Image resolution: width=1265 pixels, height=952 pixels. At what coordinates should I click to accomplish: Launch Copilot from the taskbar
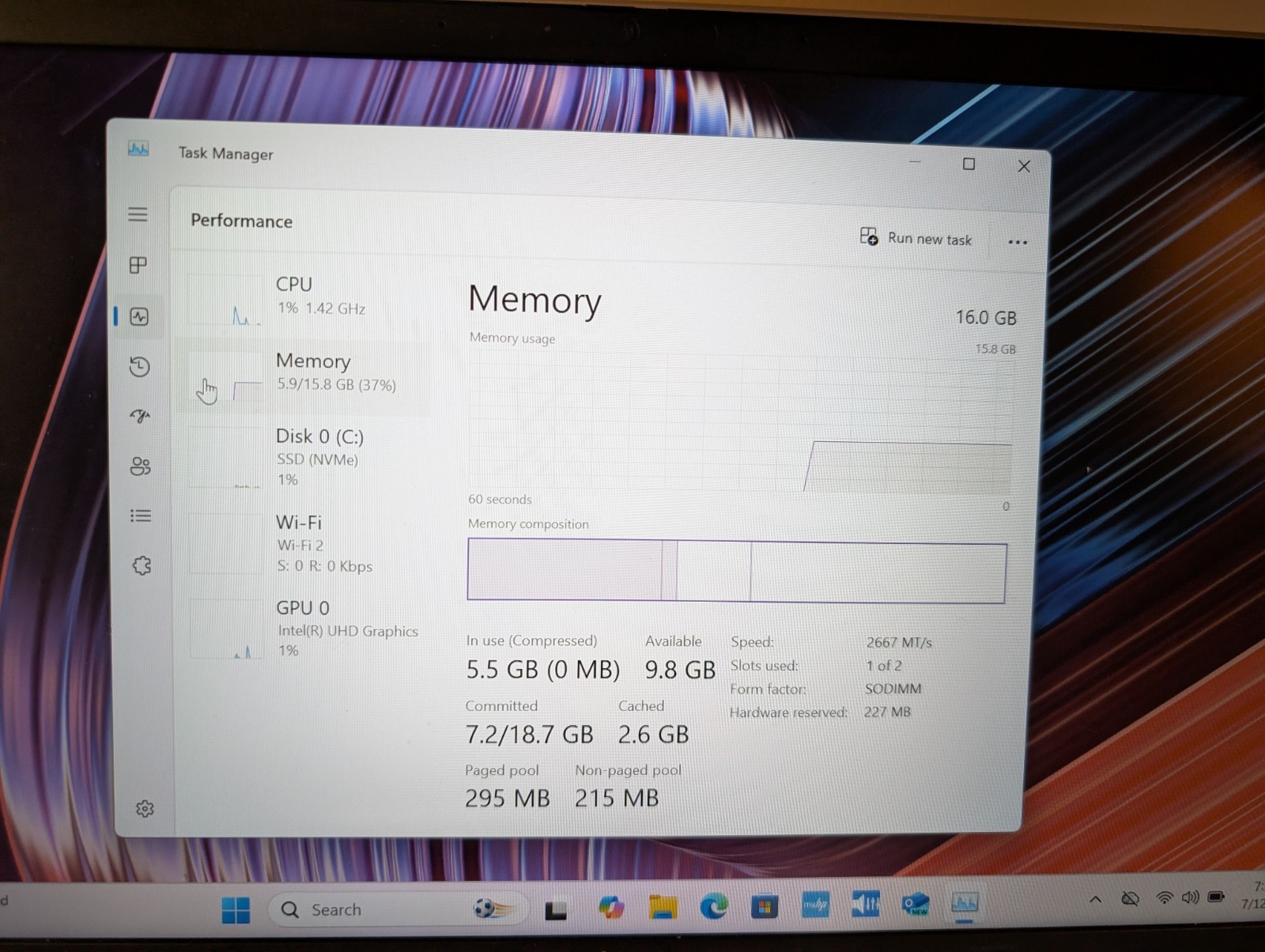click(x=610, y=908)
